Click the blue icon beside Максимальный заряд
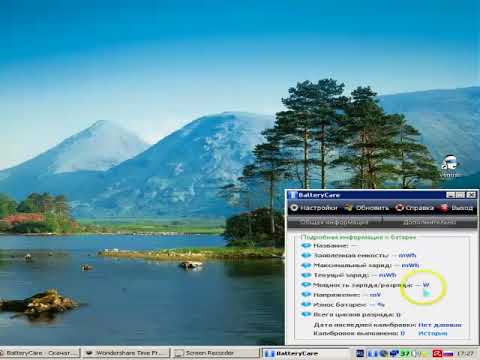Viewport: 480px width, 360px height. (306, 265)
